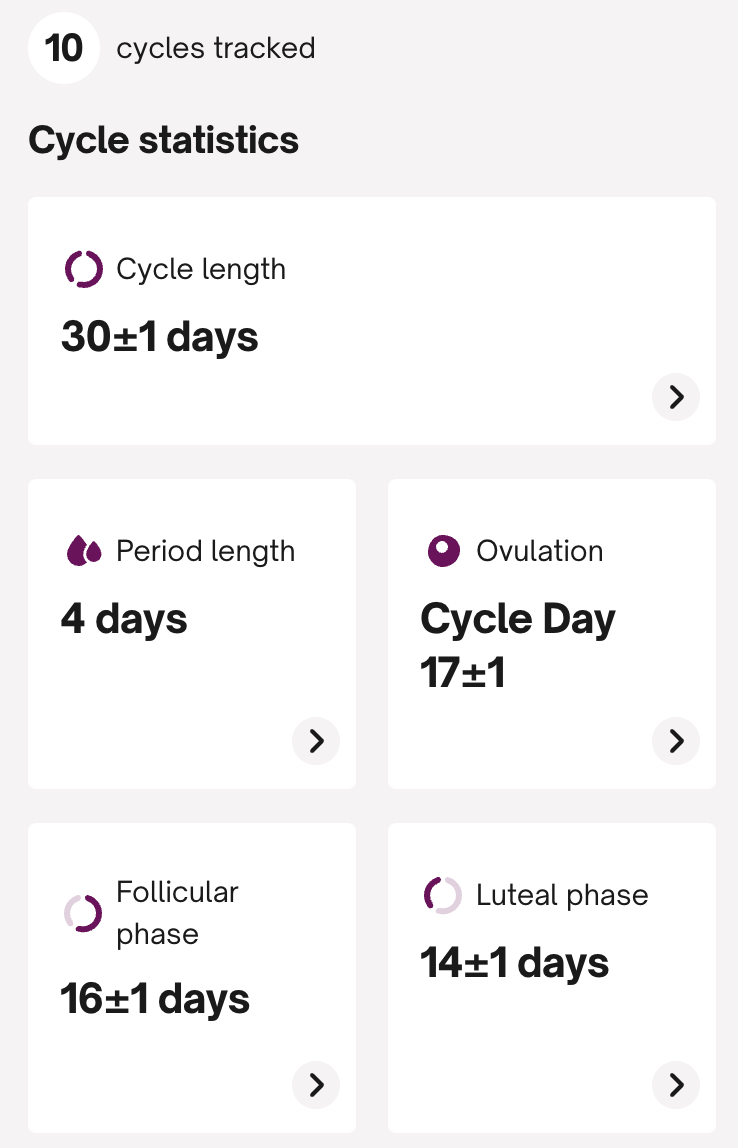Open Luteal phase details chevron
738x1148 pixels.
[x=676, y=1085]
